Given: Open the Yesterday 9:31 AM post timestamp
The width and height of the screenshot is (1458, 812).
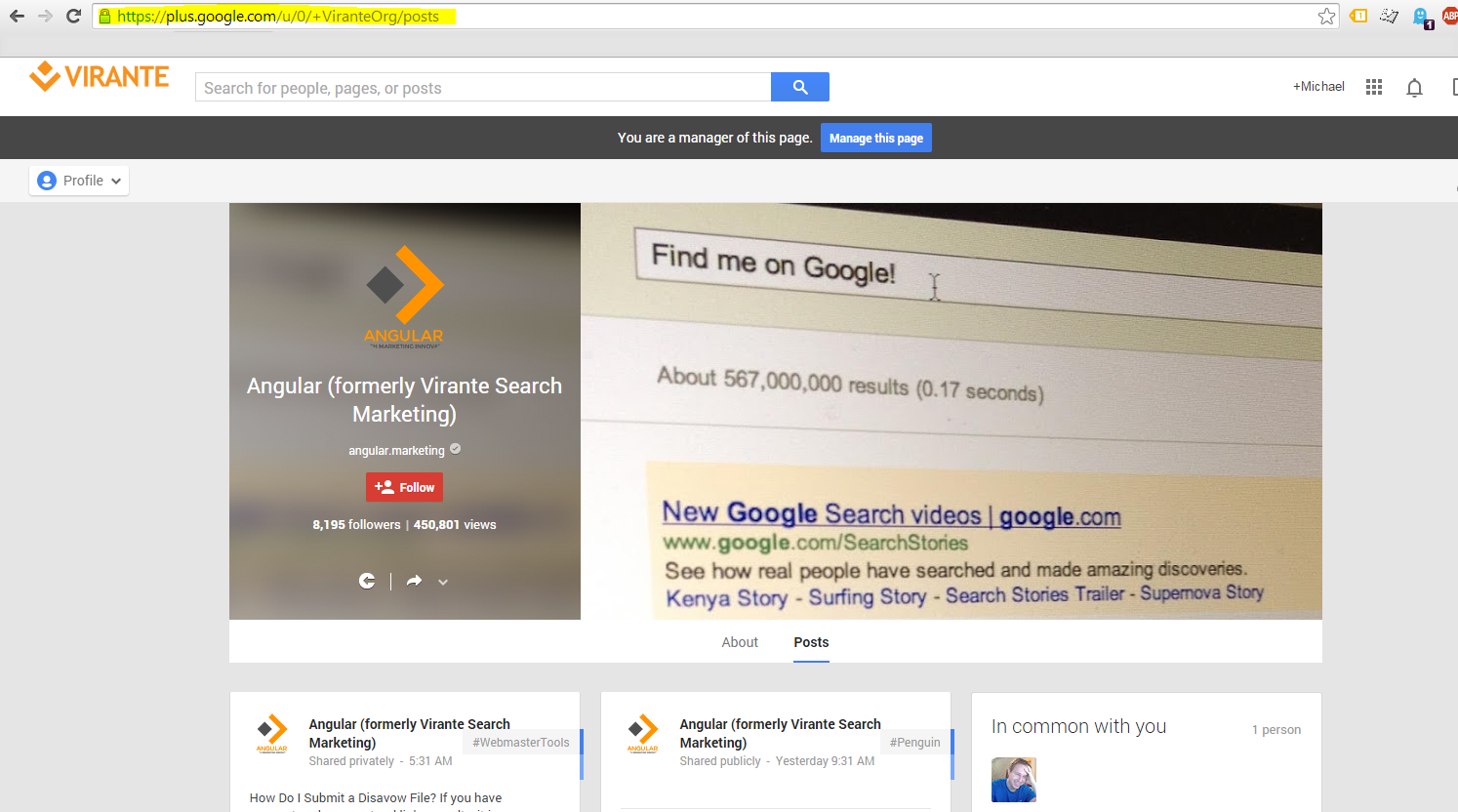Looking at the screenshot, I should coord(825,761).
